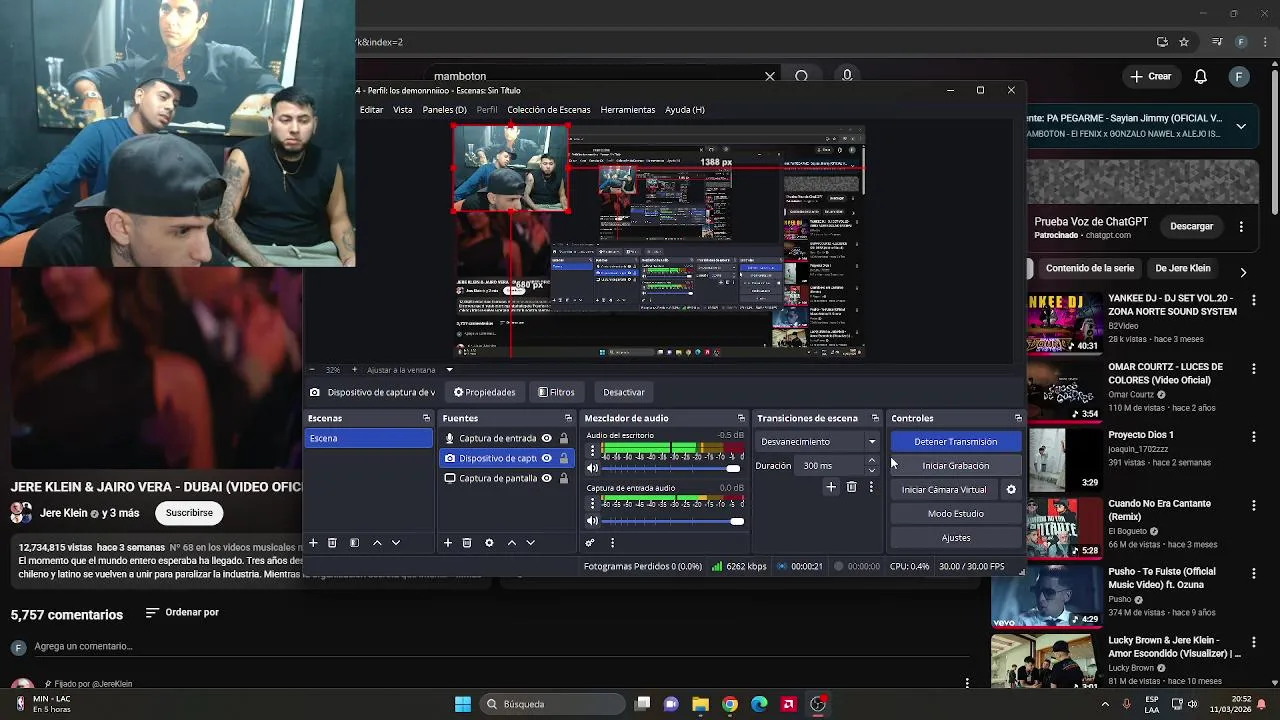Screen dimensions: 1280x720
Task: Open OBS Colección de Escenas menu
Action: pos(548,110)
